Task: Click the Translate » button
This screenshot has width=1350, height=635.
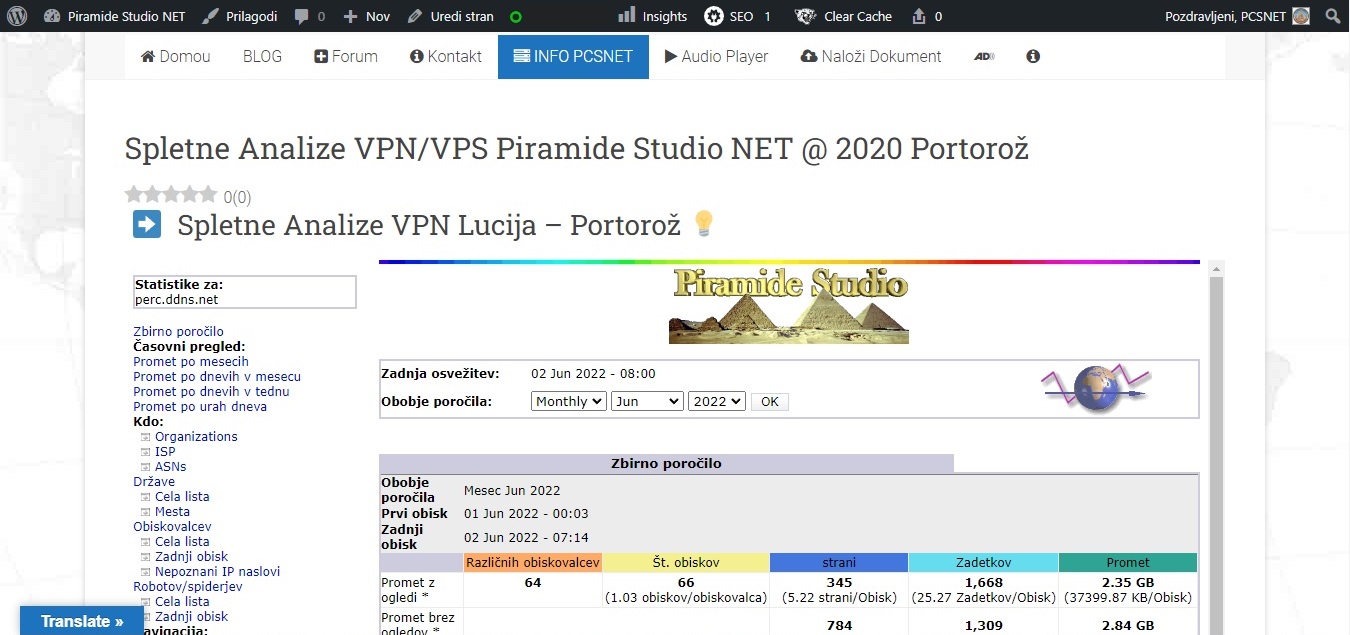Action: [x=82, y=621]
